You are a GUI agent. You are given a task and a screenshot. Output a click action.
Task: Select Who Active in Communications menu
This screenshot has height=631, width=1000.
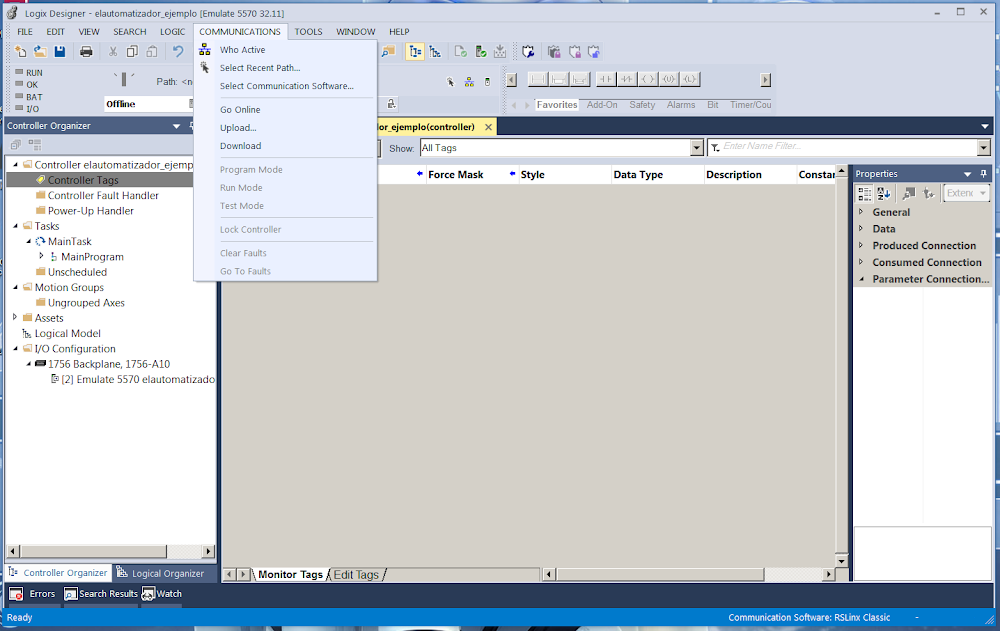pos(243,49)
